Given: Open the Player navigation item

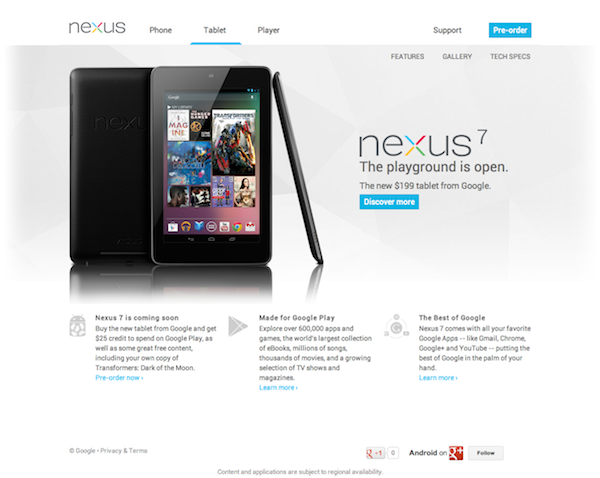Looking at the screenshot, I should click(268, 30).
